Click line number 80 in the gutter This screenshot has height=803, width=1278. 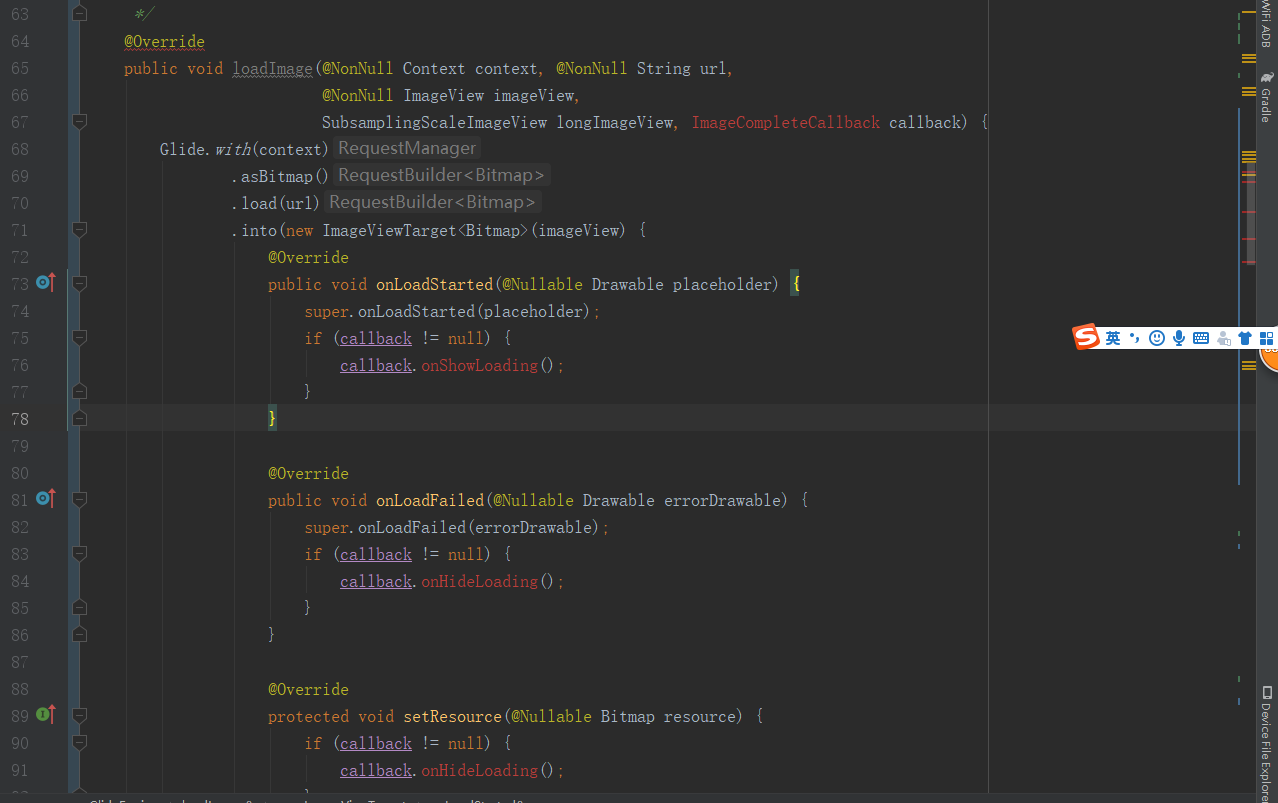coord(20,472)
